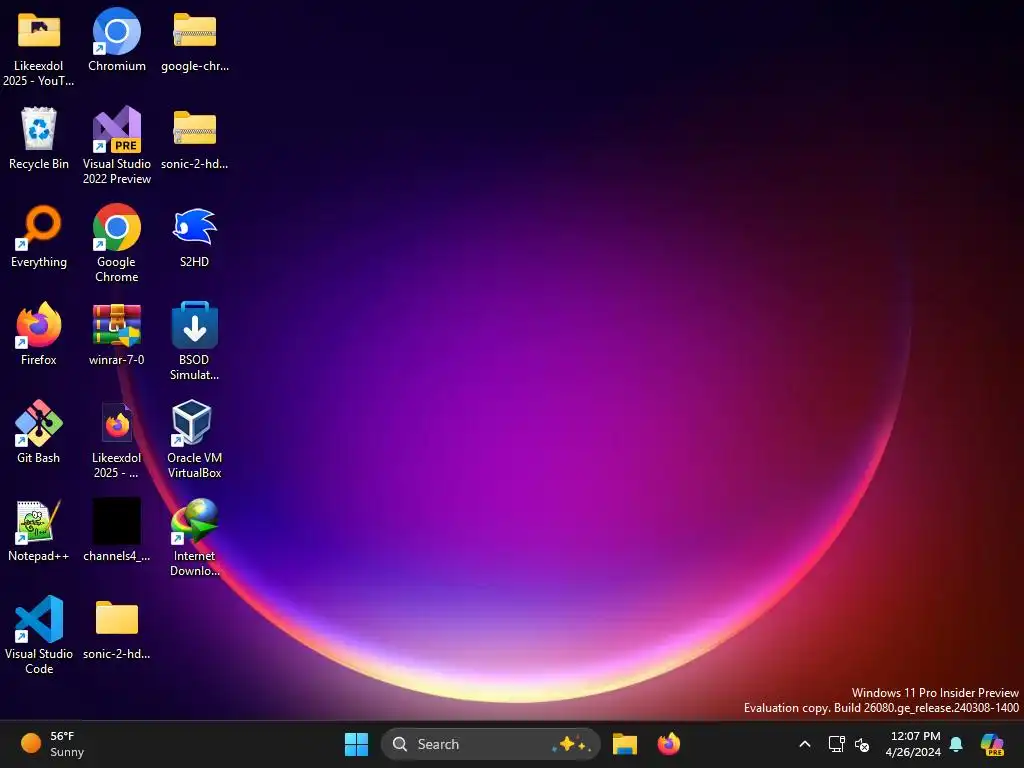Open the weather widget showing 56°F Sunny
This screenshot has width=1024, height=768.
[52, 744]
